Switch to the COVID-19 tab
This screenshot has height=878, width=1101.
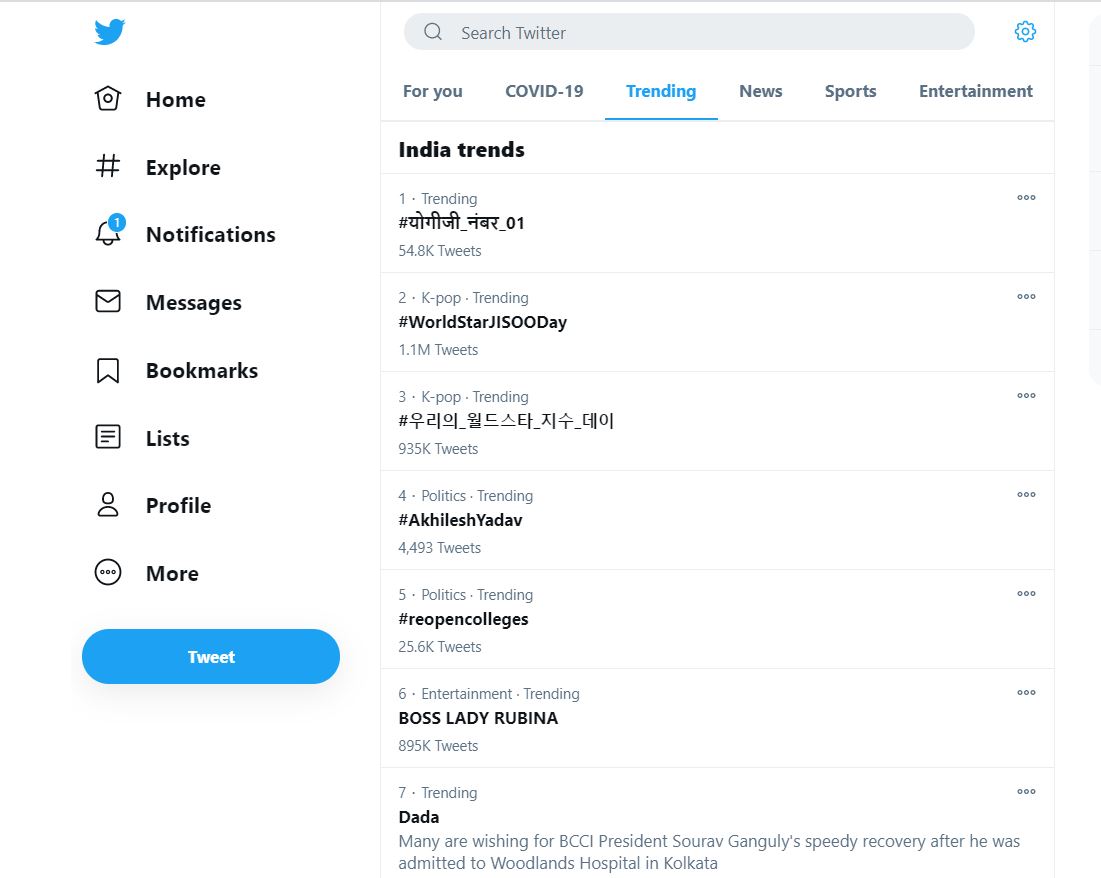544,91
